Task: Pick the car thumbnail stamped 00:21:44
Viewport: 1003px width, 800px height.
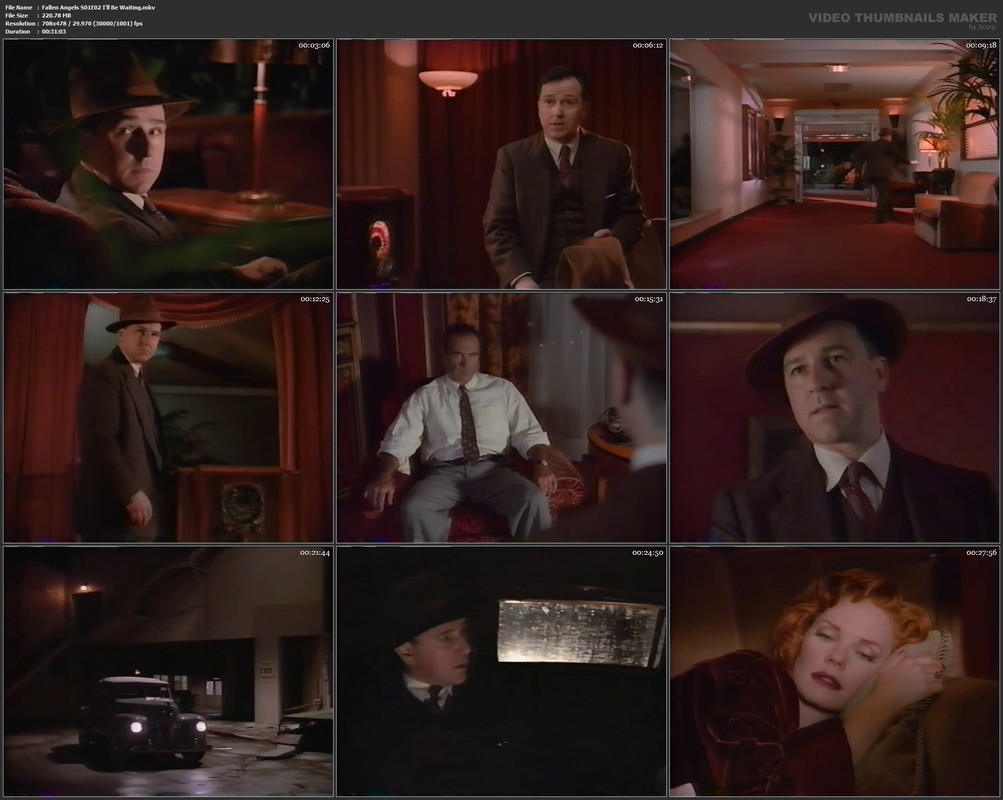Action: coord(168,671)
